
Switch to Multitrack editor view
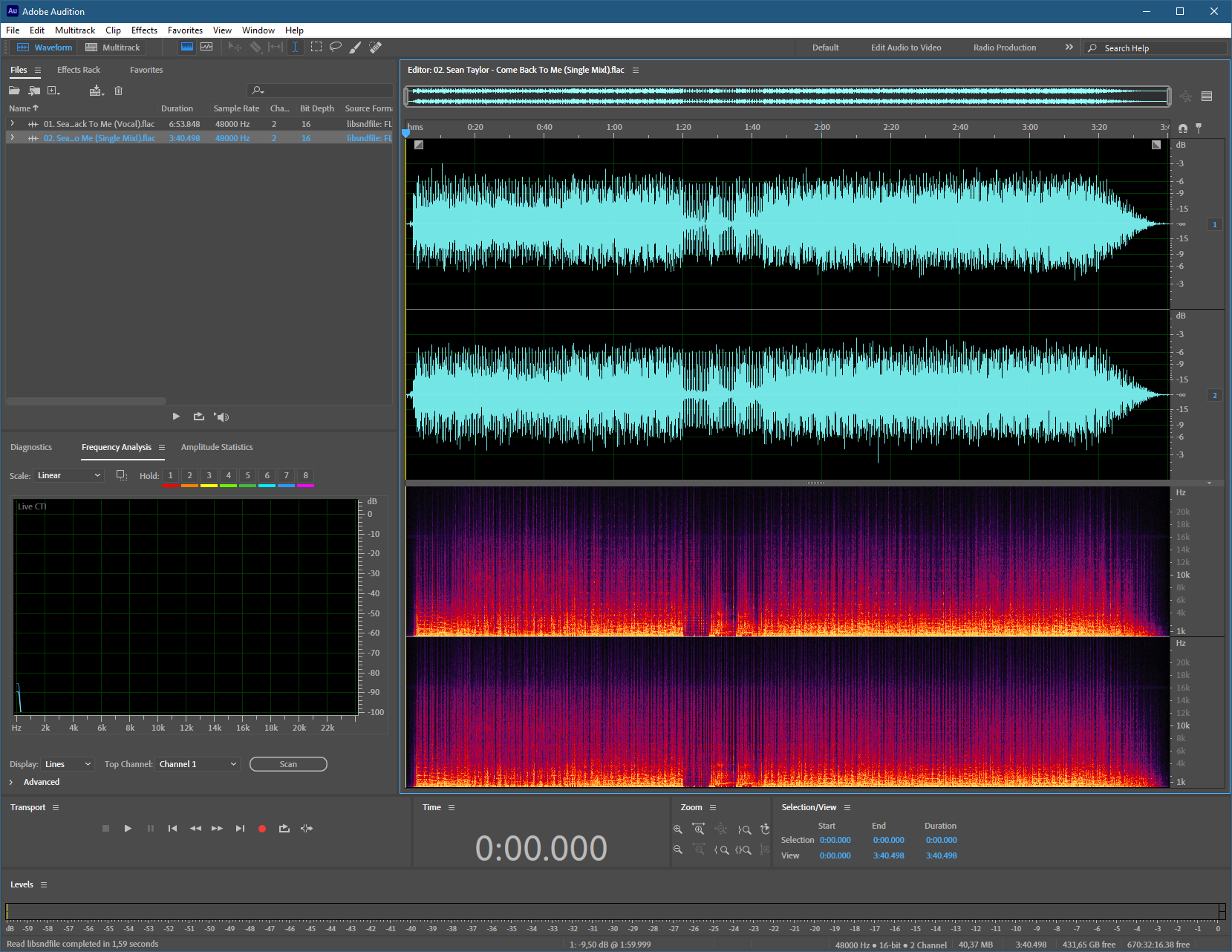(x=113, y=48)
